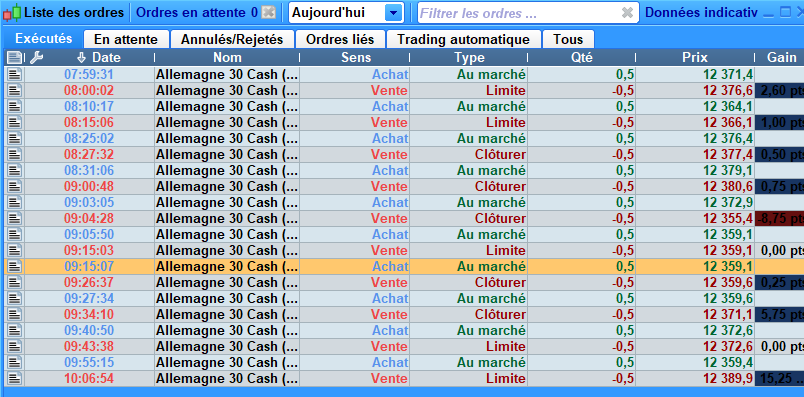Open details icon for the 09:34:10 order
The height and width of the screenshot is (397, 804).
coord(15,314)
